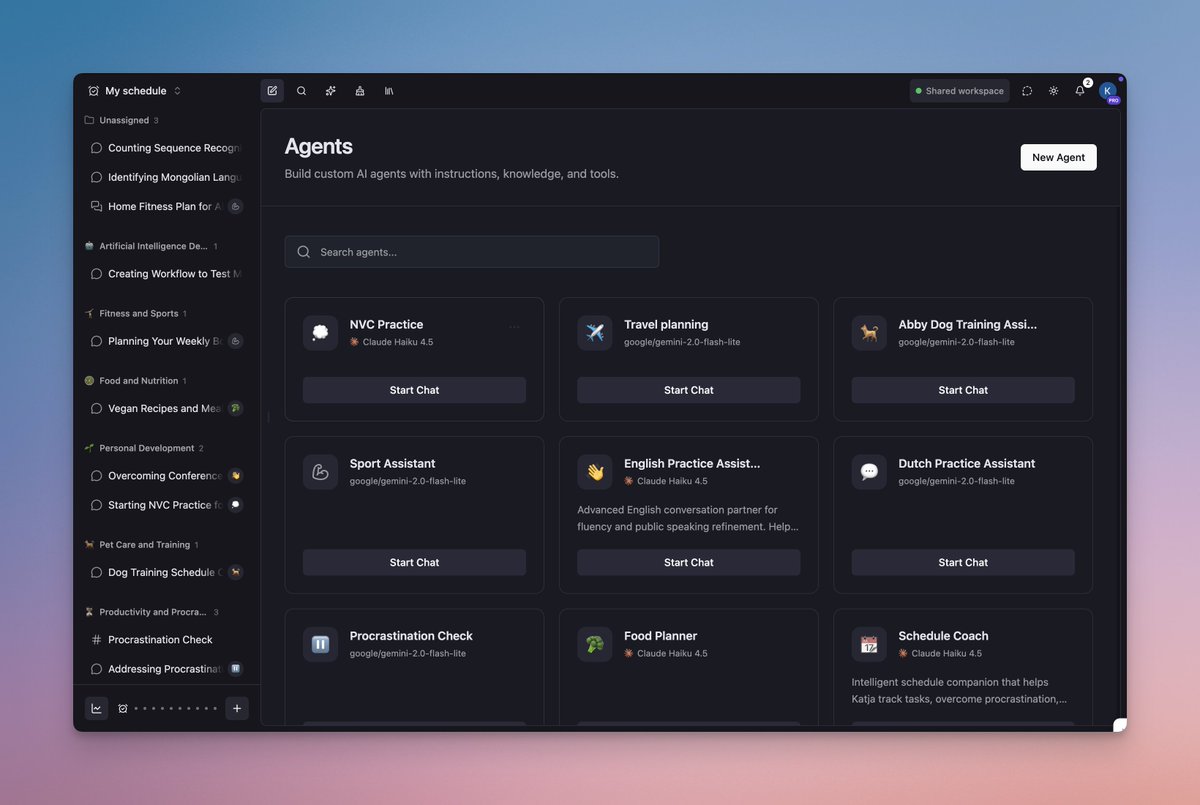Toggle the light theme sun icon

(x=1053, y=91)
